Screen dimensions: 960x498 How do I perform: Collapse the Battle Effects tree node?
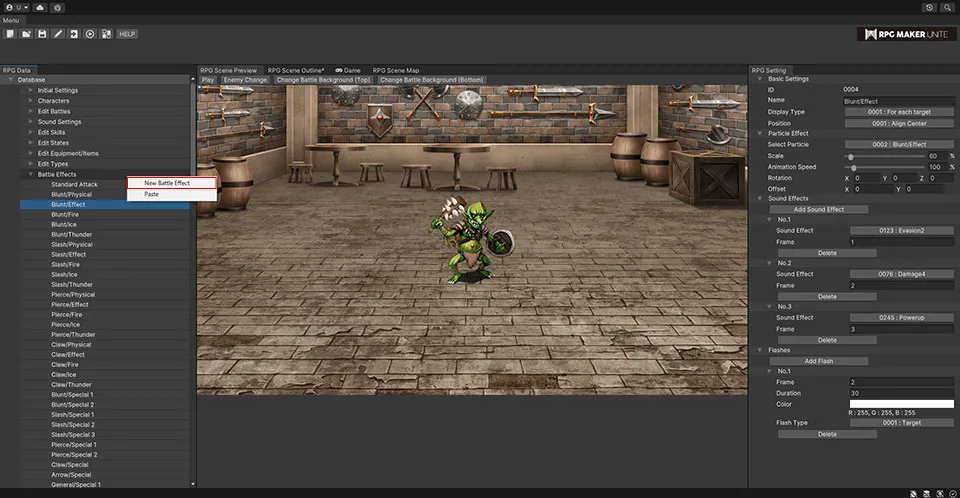(31, 174)
